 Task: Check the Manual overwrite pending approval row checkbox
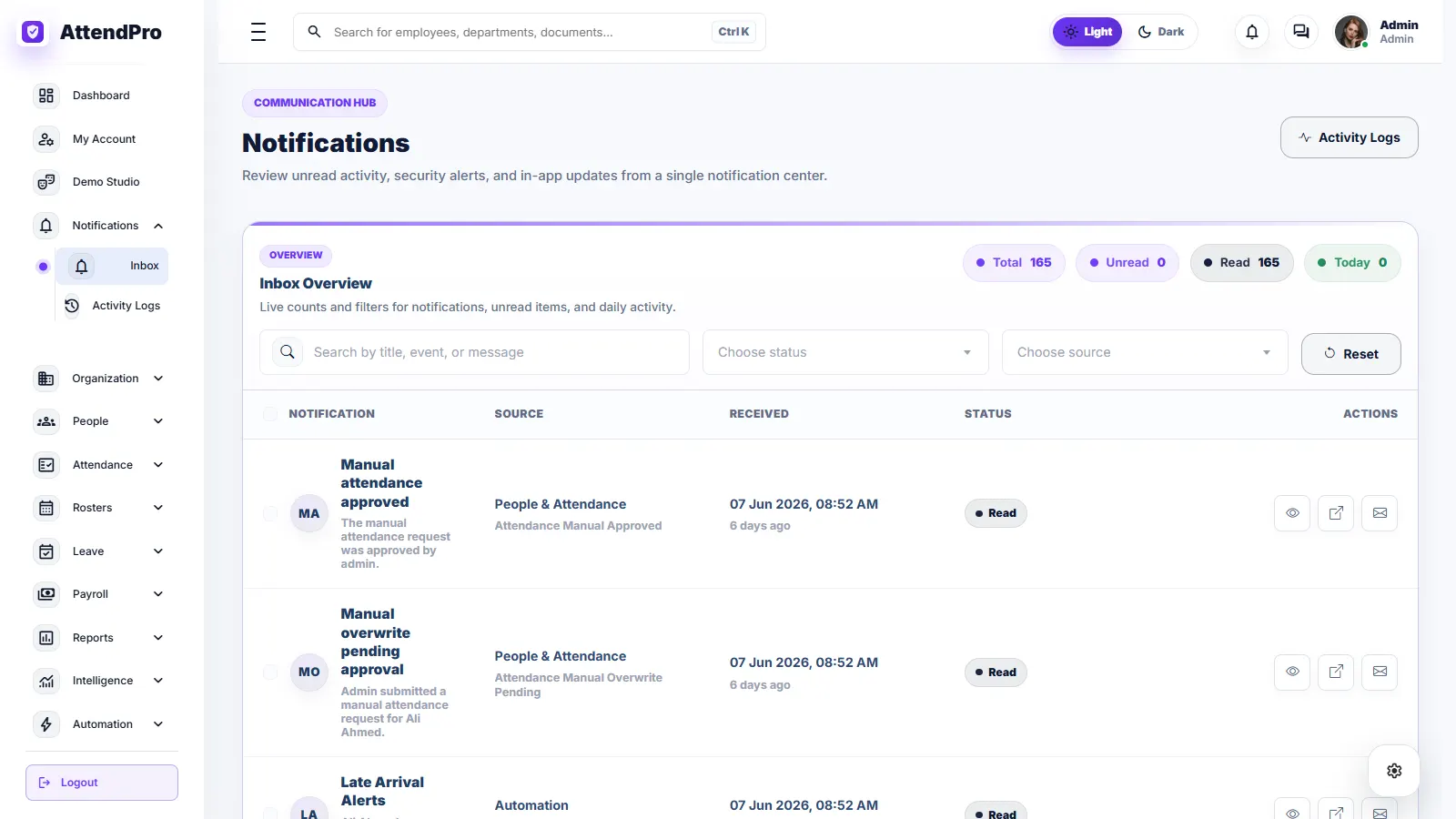pyautogui.click(x=270, y=672)
